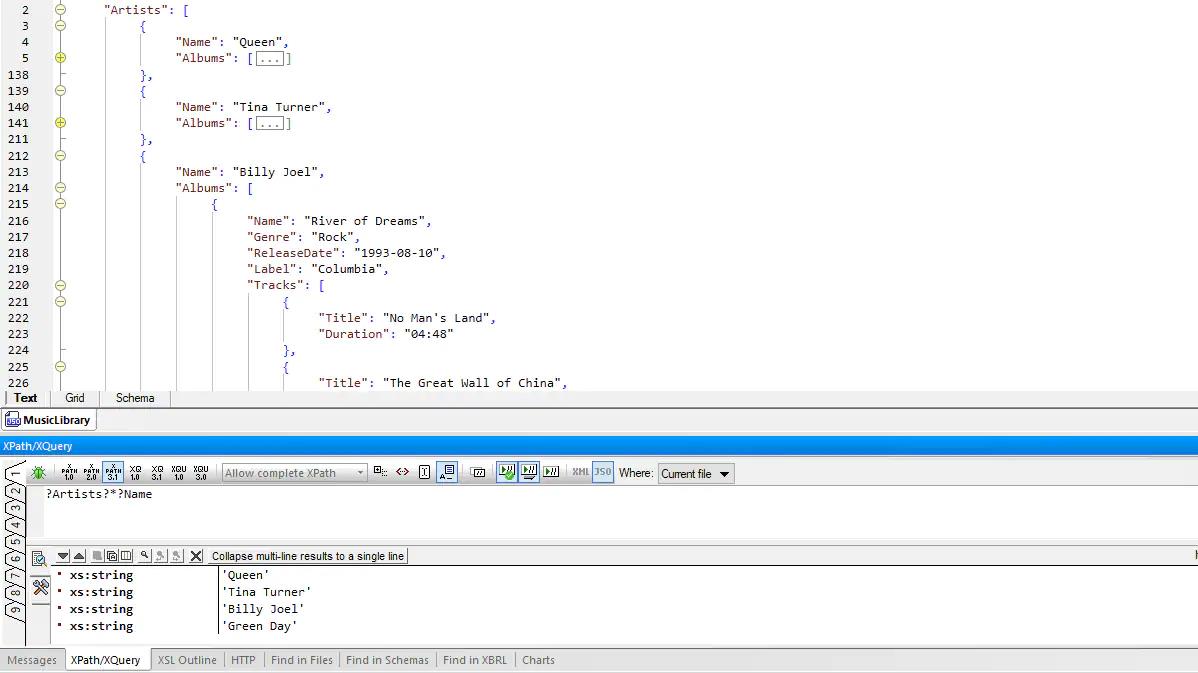Viewport: 1198px width, 673px height.
Task: Click the find next icon in results
Action: coord(176,556)
